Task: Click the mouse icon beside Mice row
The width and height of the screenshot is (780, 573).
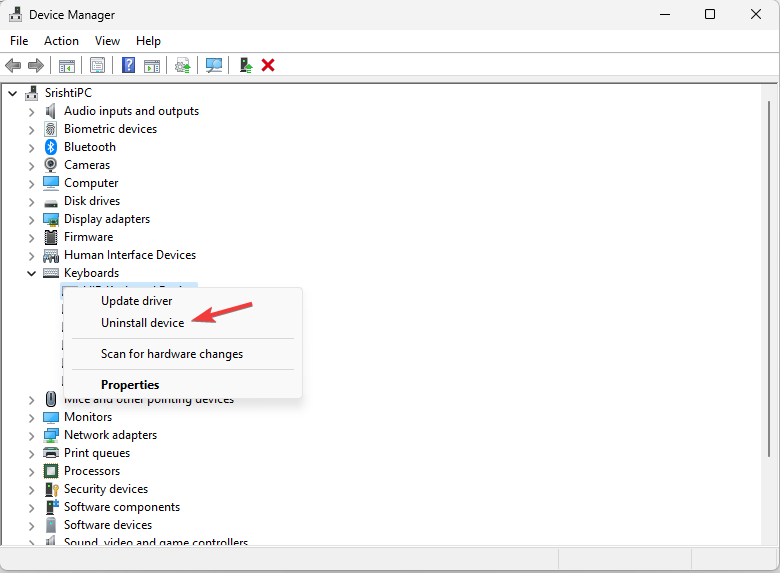Action: pos(51,399)
